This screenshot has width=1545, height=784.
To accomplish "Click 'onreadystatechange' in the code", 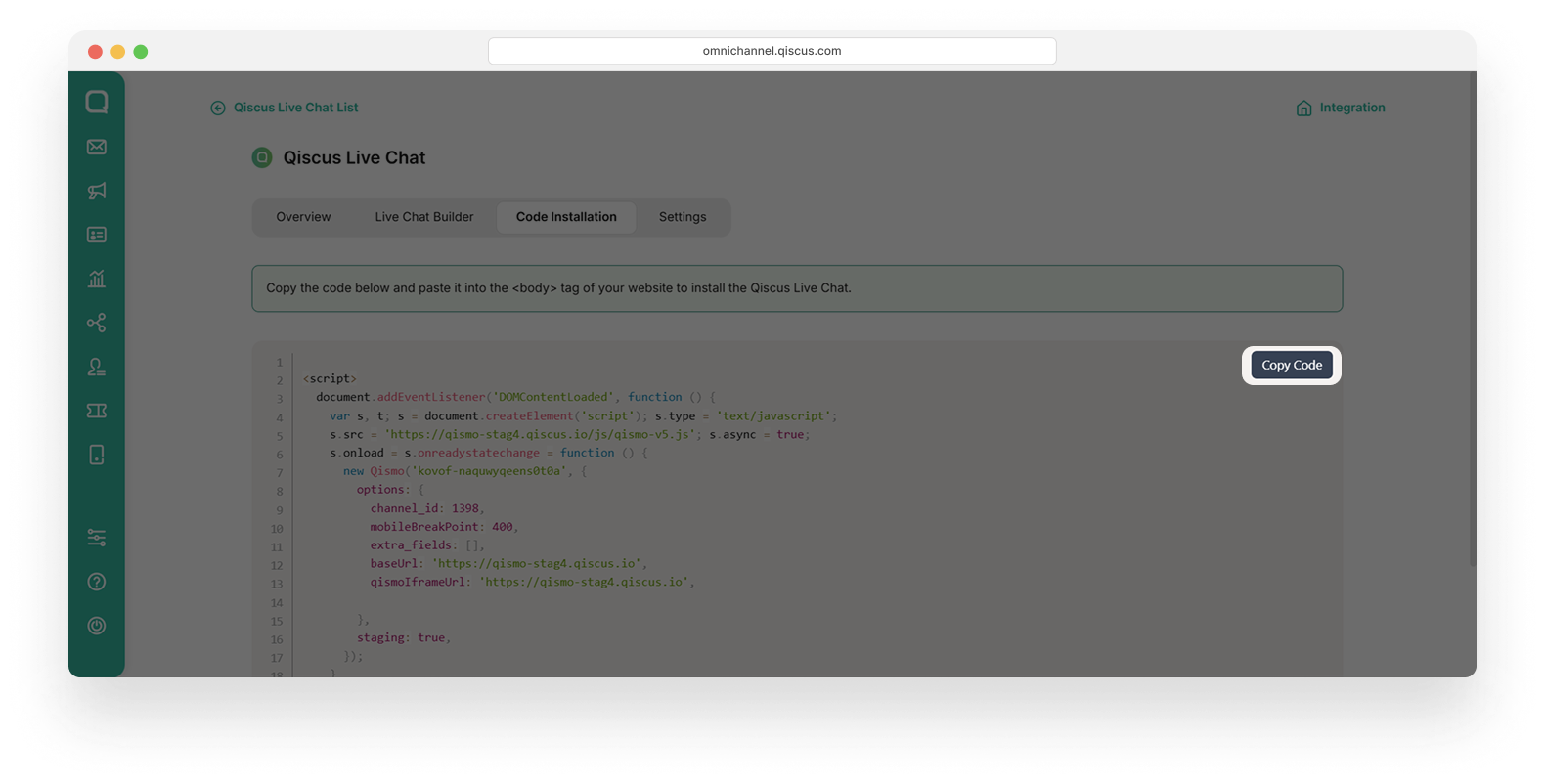I will pyautogui.click(x=478, y=453).
